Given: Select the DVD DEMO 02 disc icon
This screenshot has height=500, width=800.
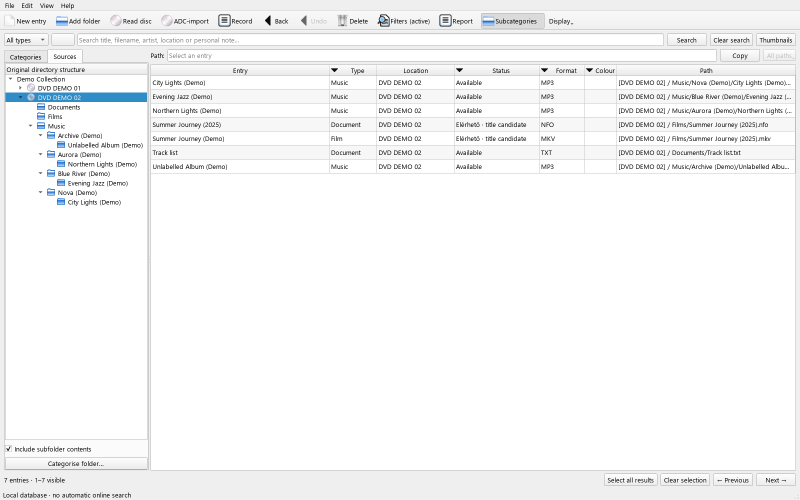Looking at the screenshot, I should pos(31,97).
